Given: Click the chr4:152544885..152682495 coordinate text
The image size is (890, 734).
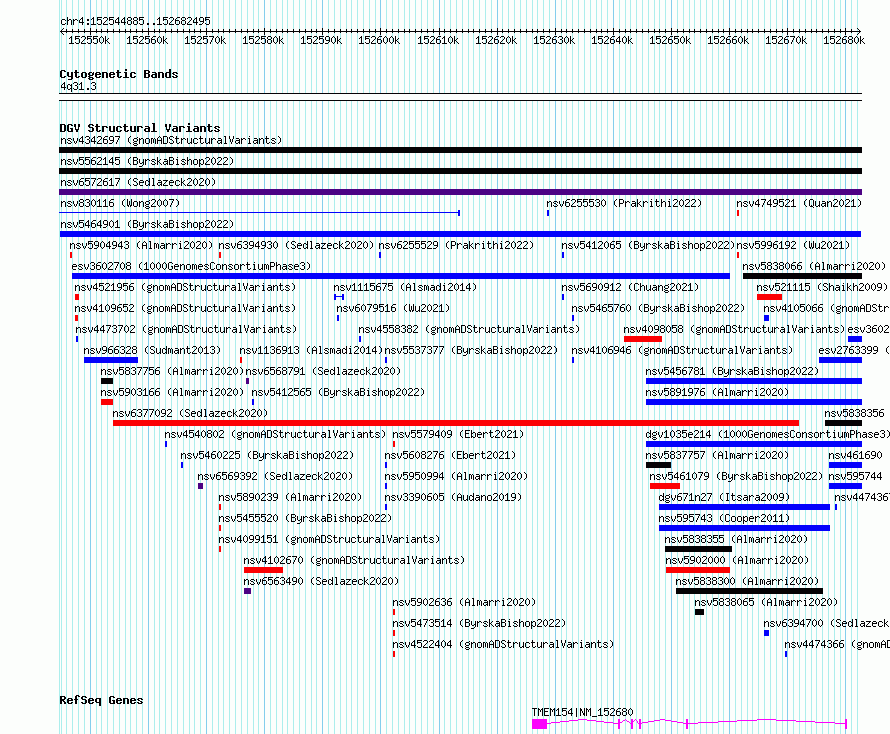Looking at the screenshot, I should (x=136, y=21).
